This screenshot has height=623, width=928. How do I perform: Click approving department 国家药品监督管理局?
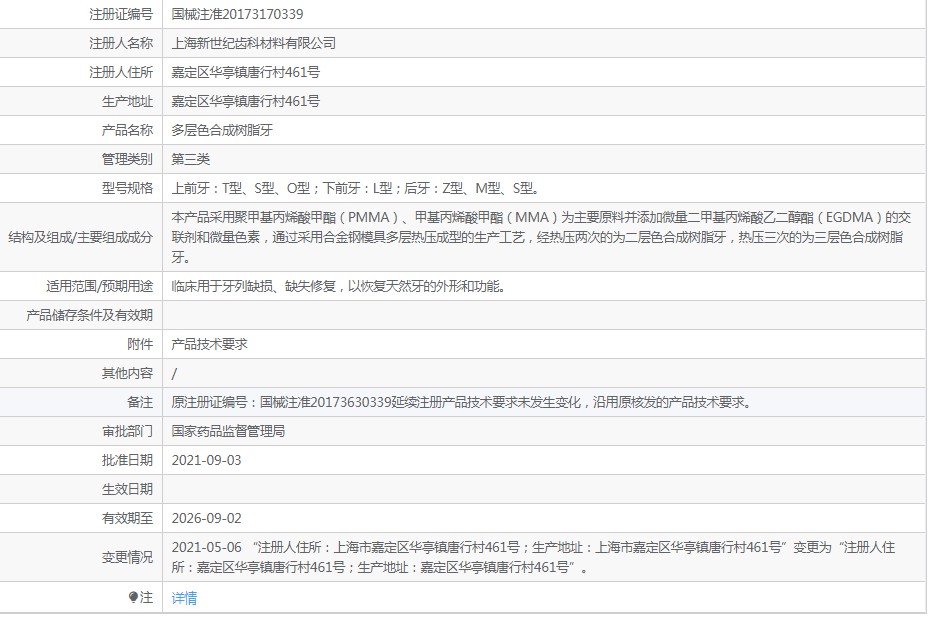point(228,431)
